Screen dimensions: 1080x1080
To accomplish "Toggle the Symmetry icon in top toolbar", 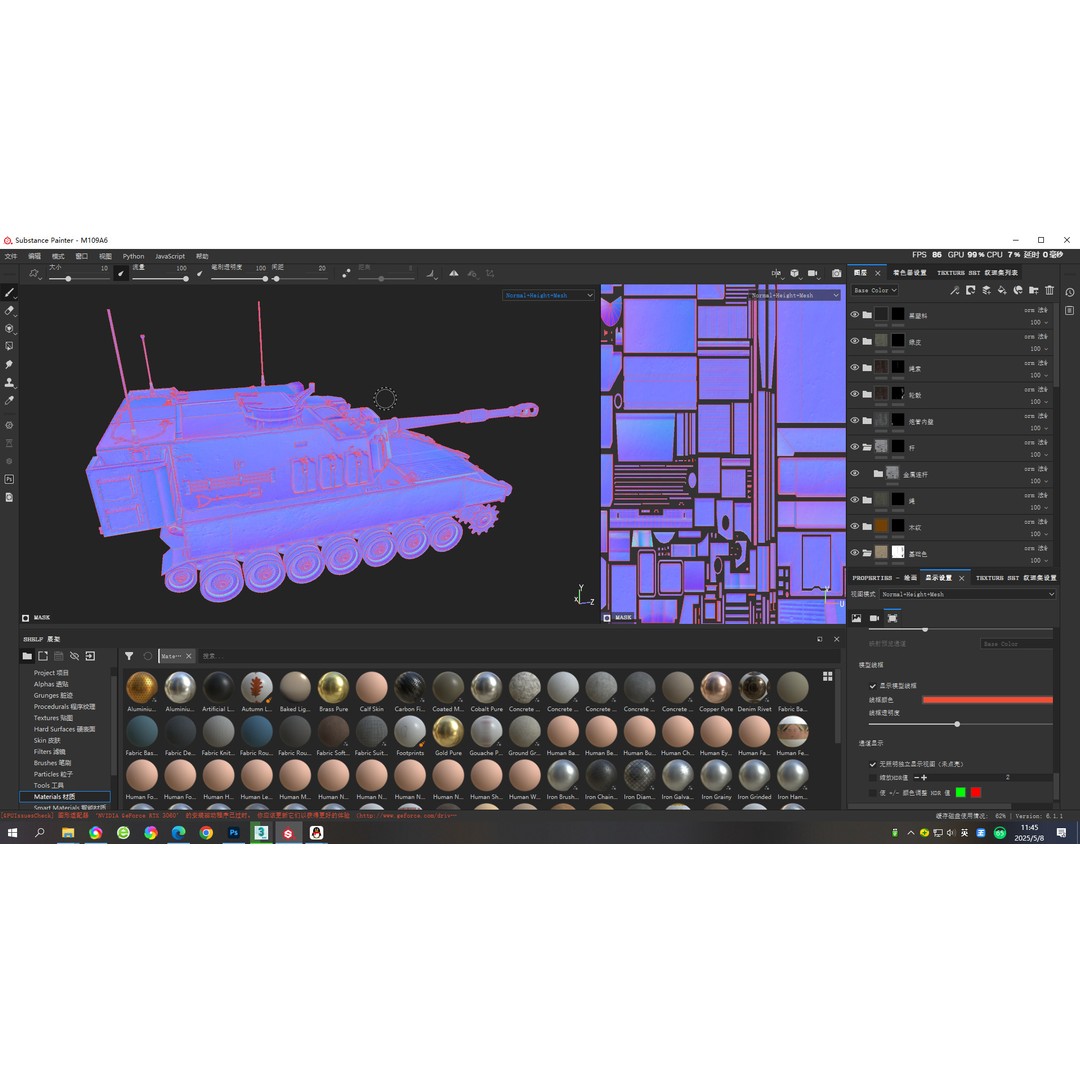I will pos(453,273).
